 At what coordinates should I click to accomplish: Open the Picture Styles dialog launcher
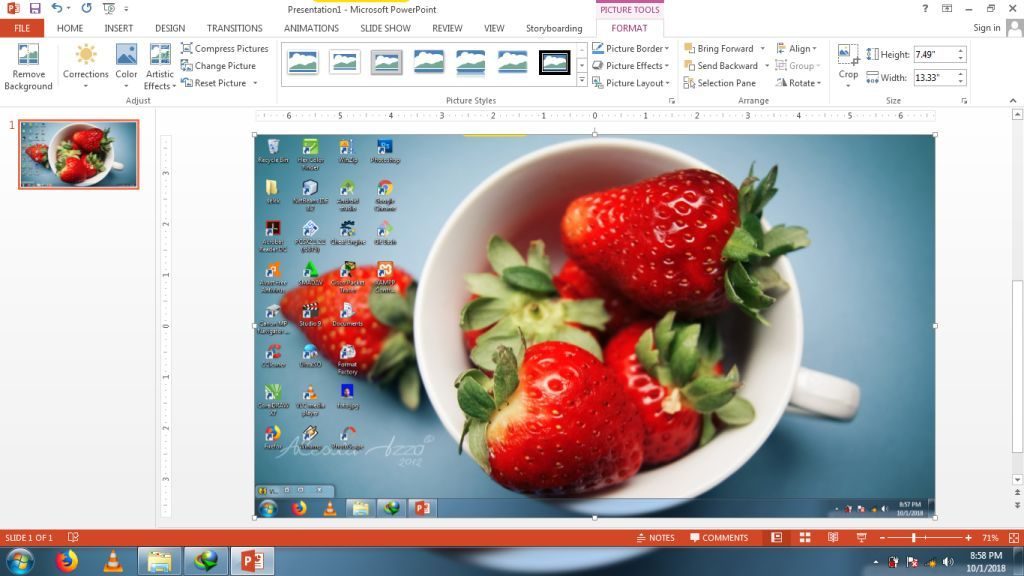(671, 101)
